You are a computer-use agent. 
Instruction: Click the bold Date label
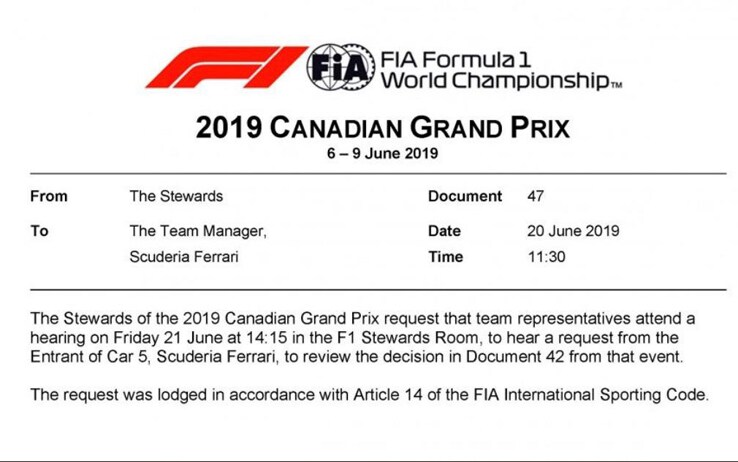[444, 231]
